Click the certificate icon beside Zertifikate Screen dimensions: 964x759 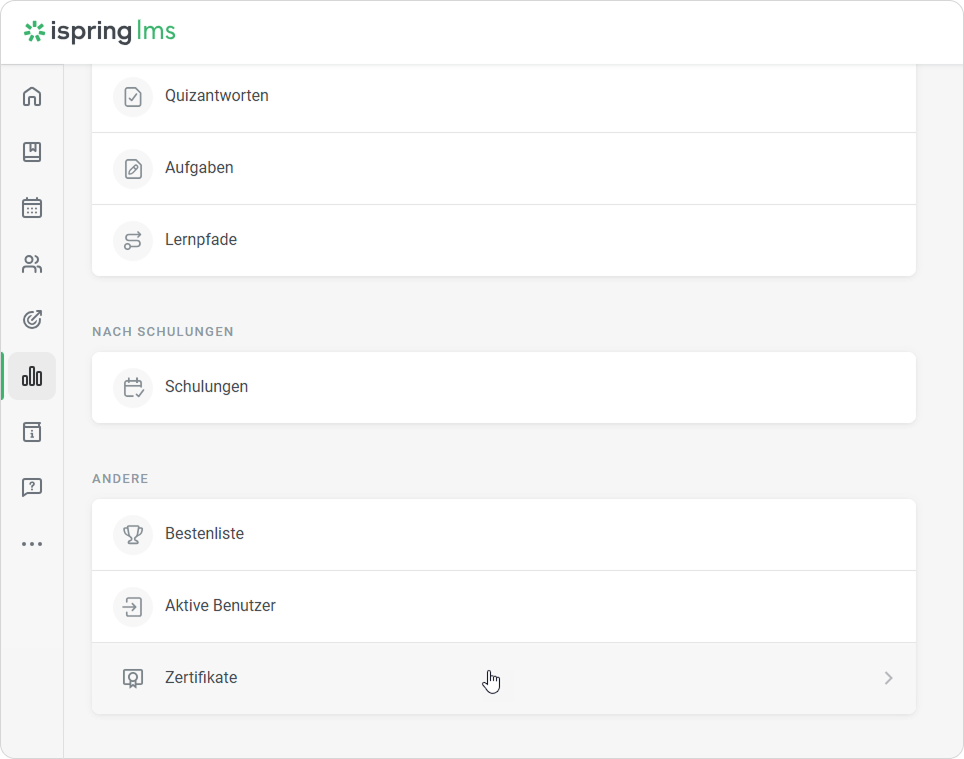[x=133, y=678]
